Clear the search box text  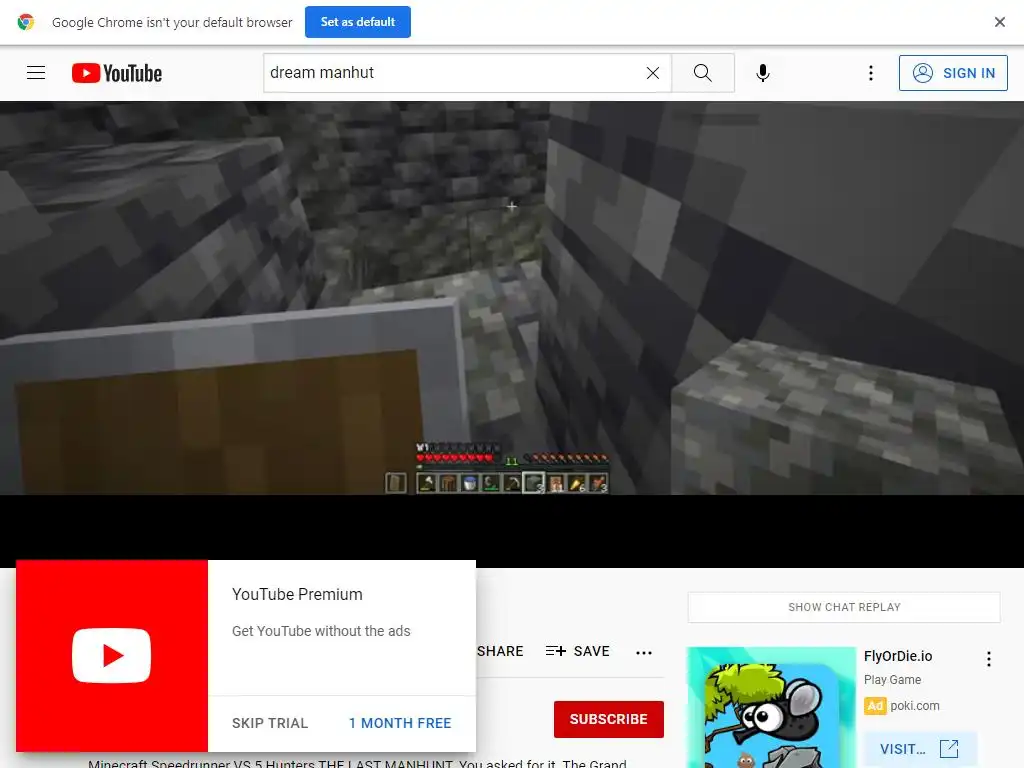click(x=652, y=73)
